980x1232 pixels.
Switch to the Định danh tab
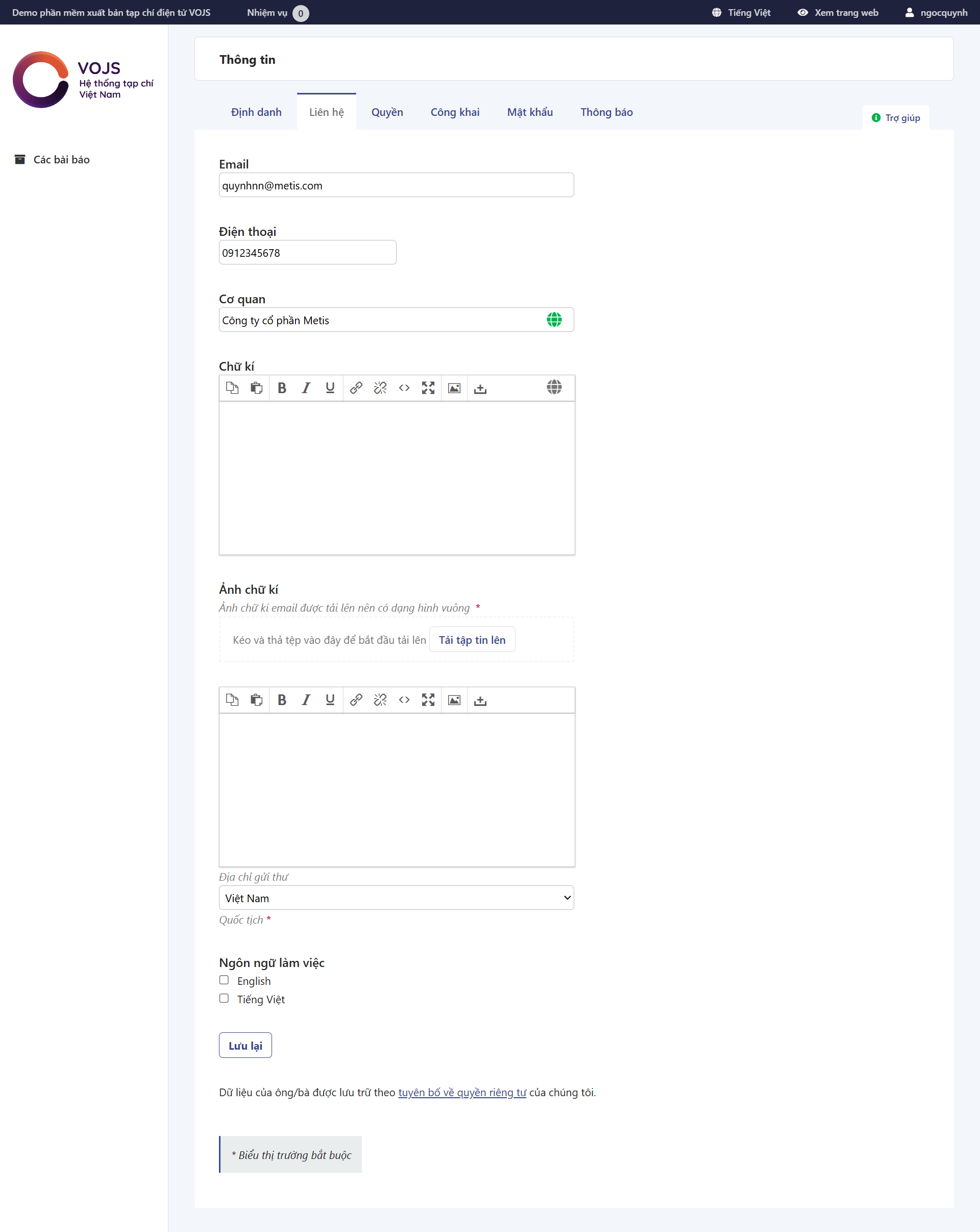click(256, 112)
